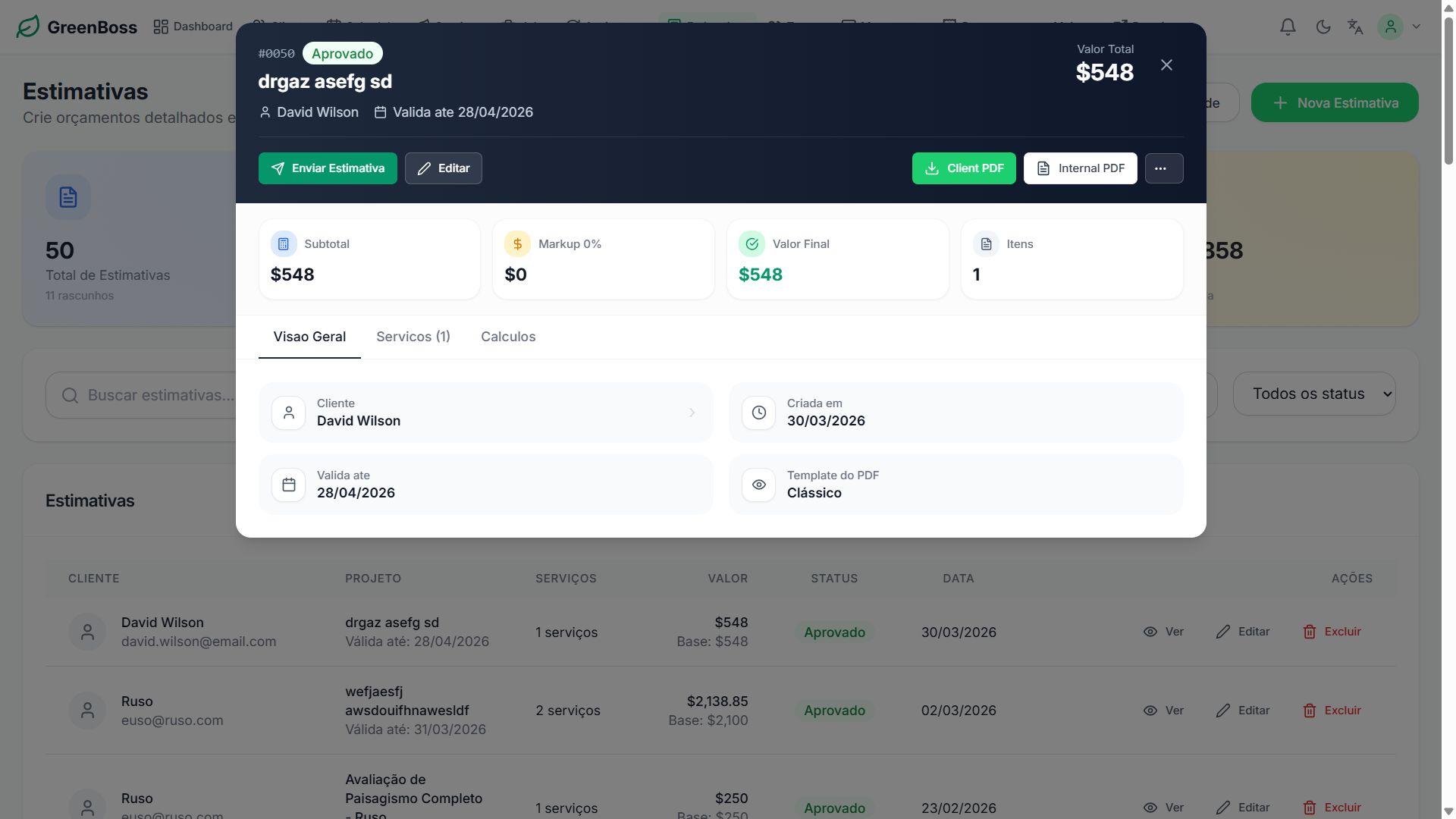Click the Subtotal calculator icon
The image size is (1456, 819).
284,244
